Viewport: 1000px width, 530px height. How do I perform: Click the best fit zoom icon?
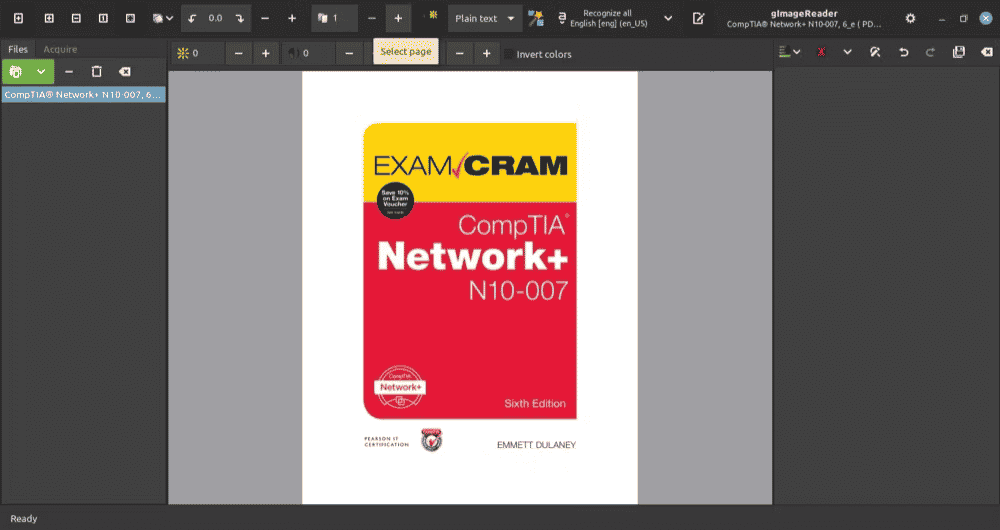130,18
